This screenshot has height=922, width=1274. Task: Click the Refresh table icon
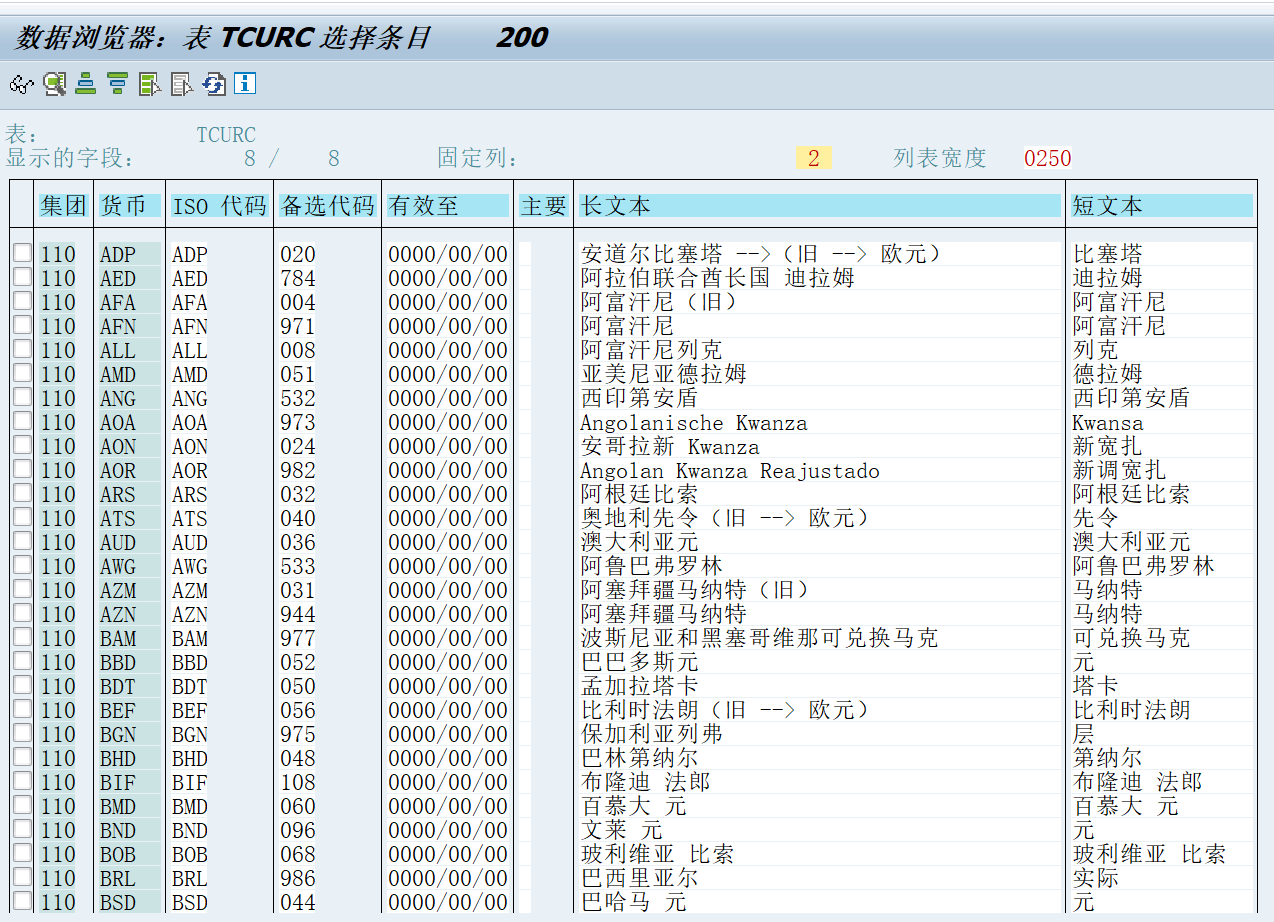click(x=214, y=84)
